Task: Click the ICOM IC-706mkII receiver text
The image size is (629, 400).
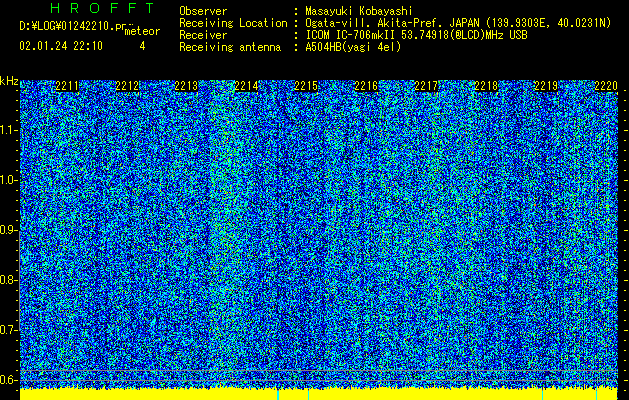Action: [x=416, y=35]
